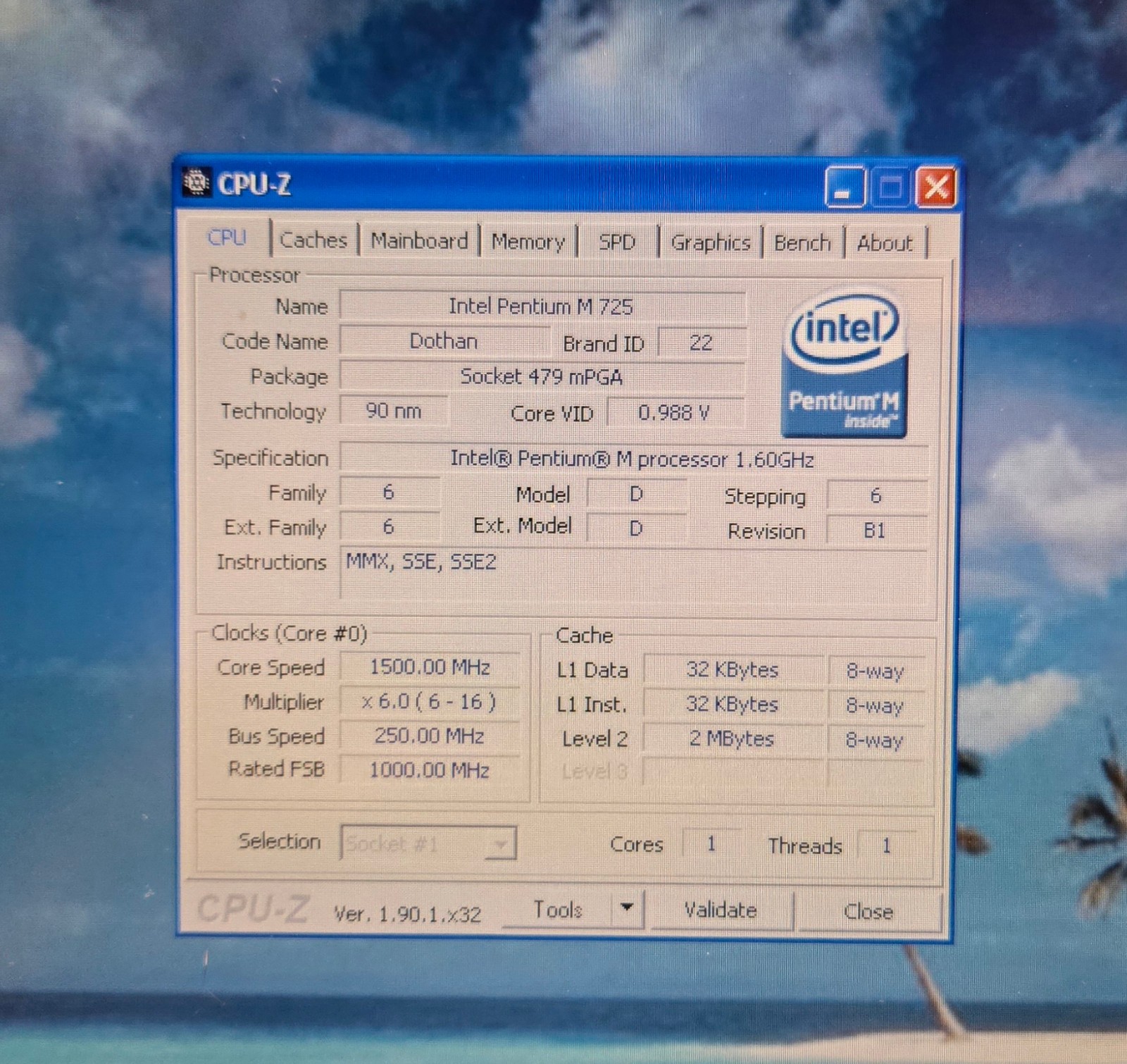The height and width of the screenshot is (1064, 1127).
Task: Click the Level 2 value 2 MBytes
Action: (733, 738)
